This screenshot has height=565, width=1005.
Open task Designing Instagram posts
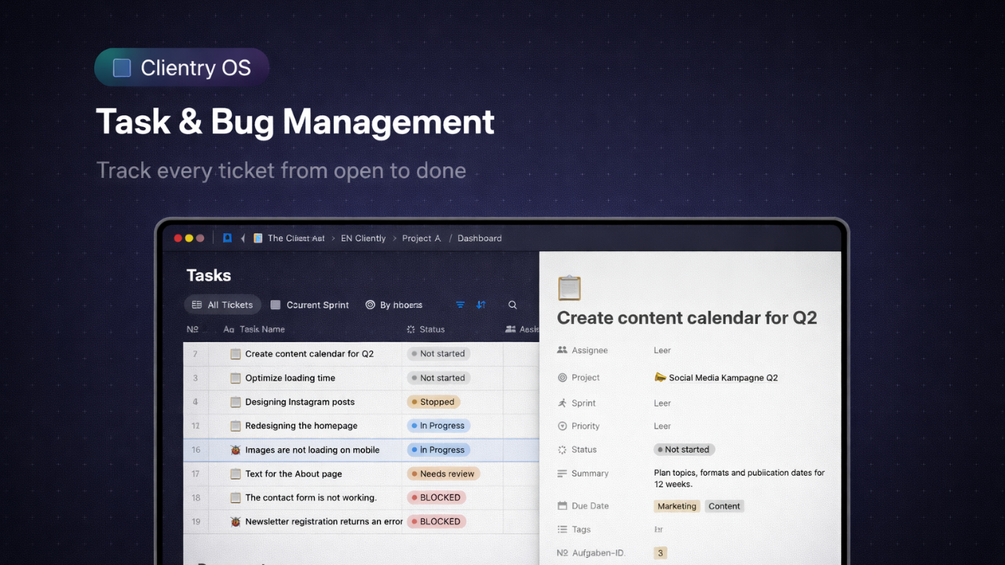299,402
